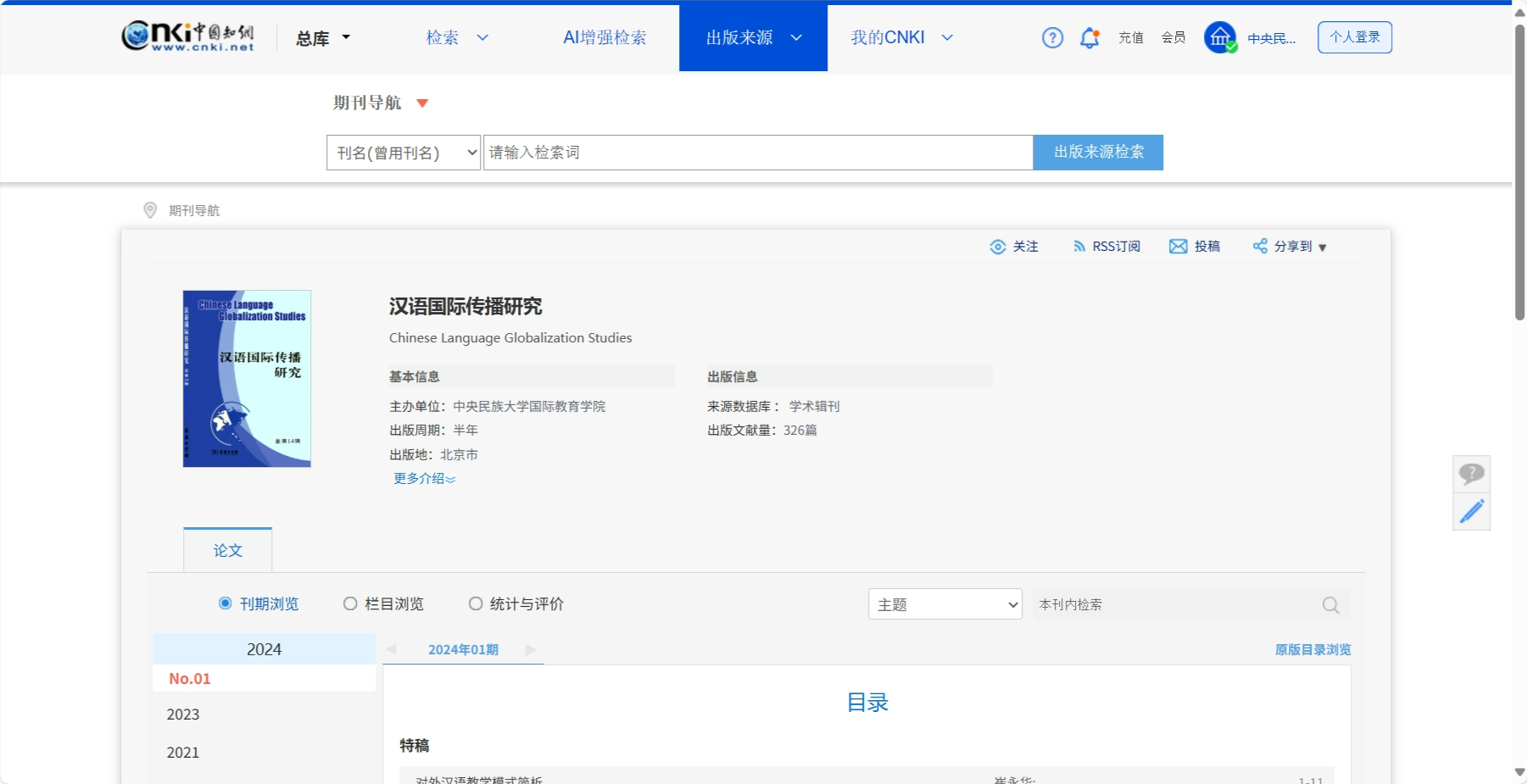Expand the 期刊导航 red triangle
1527x784 pixels.
422,103
